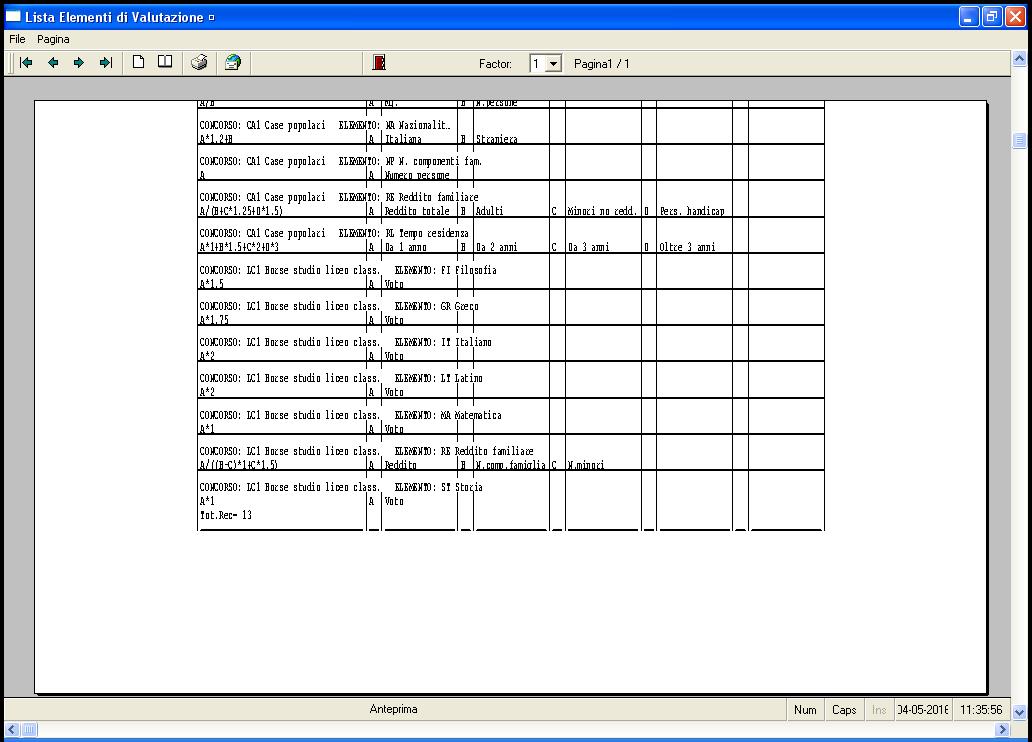Click the "Da 1 anno" cell
Screen dimensions: 1032x742
click(405, 247)
